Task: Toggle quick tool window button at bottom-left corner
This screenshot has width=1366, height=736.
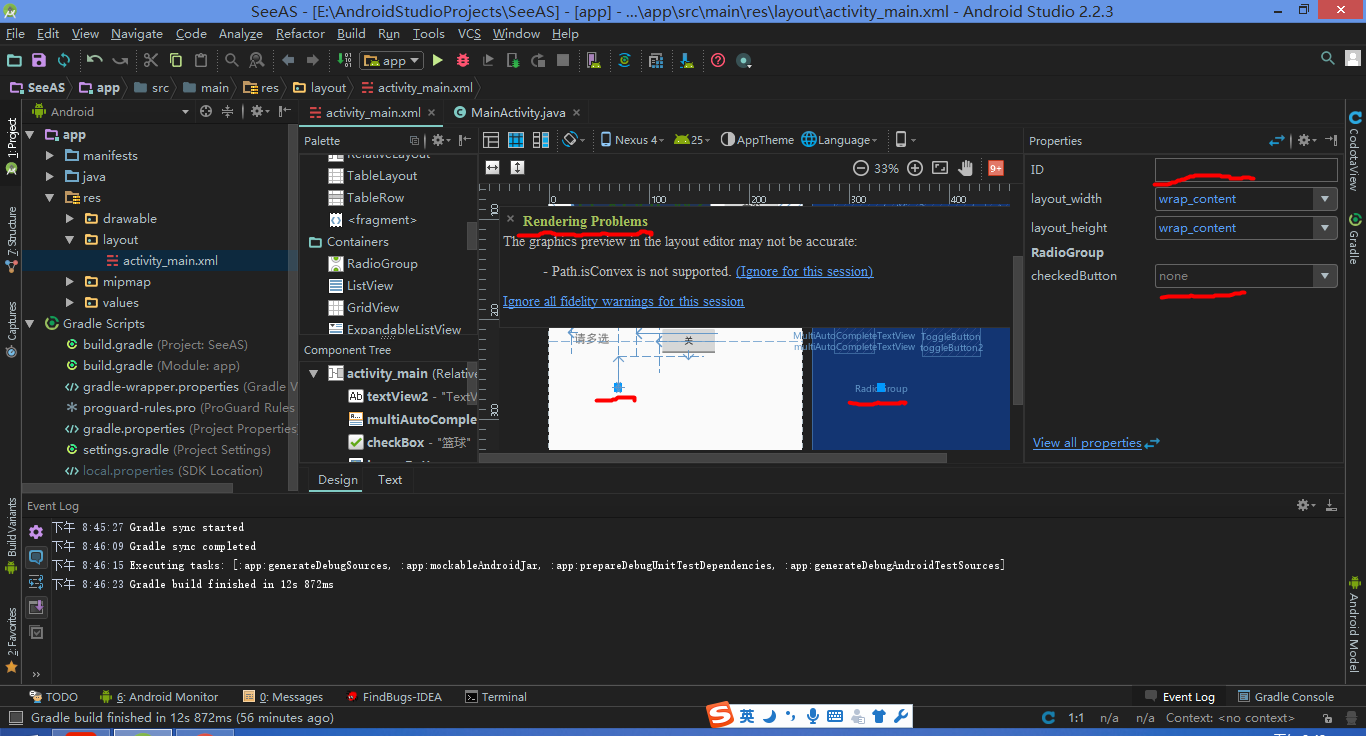Action: pos(14,717)
